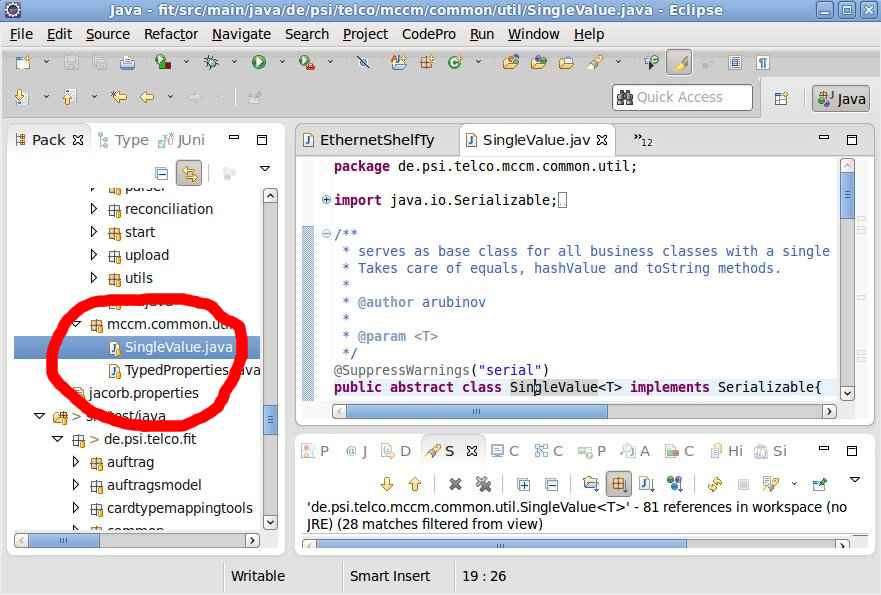Close the Search view tab

[x=472, y=451]
